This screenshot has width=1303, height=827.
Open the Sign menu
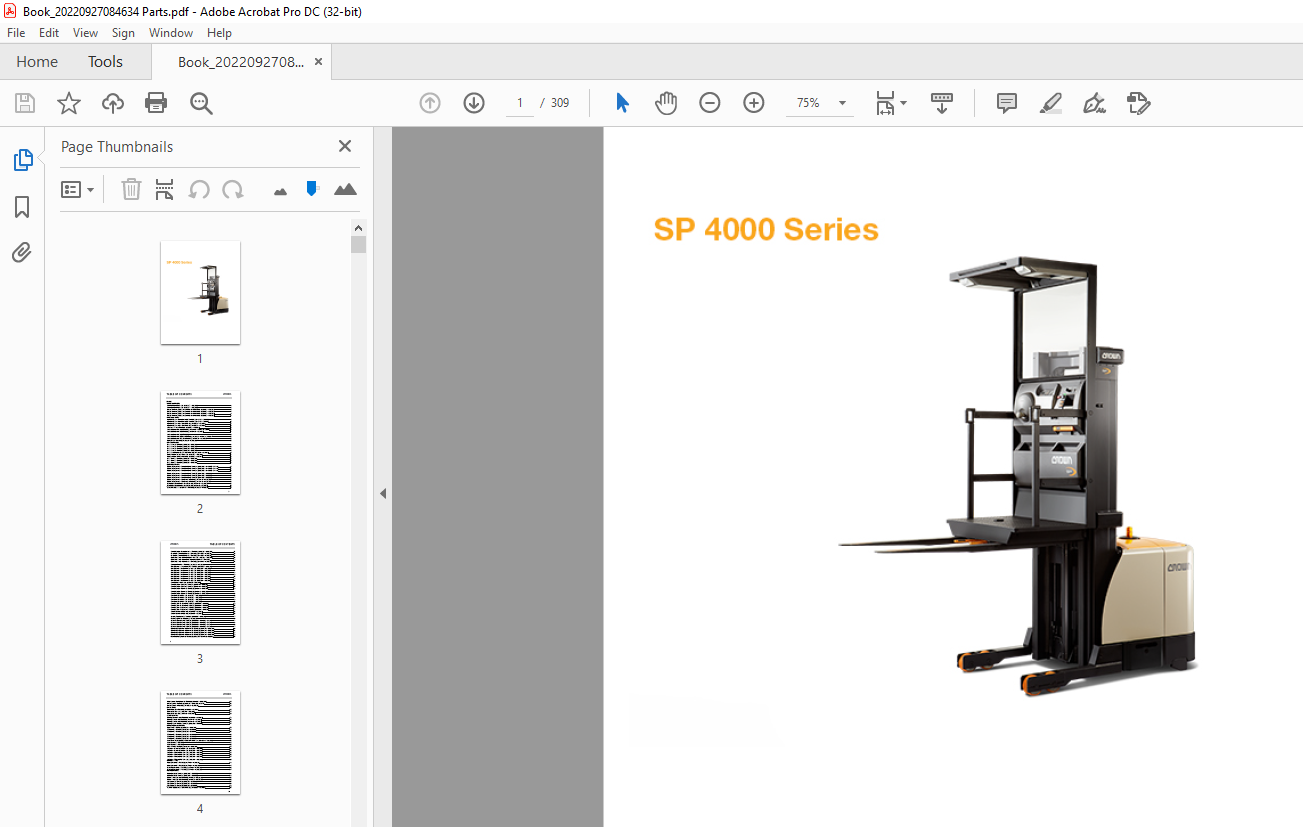123,33
